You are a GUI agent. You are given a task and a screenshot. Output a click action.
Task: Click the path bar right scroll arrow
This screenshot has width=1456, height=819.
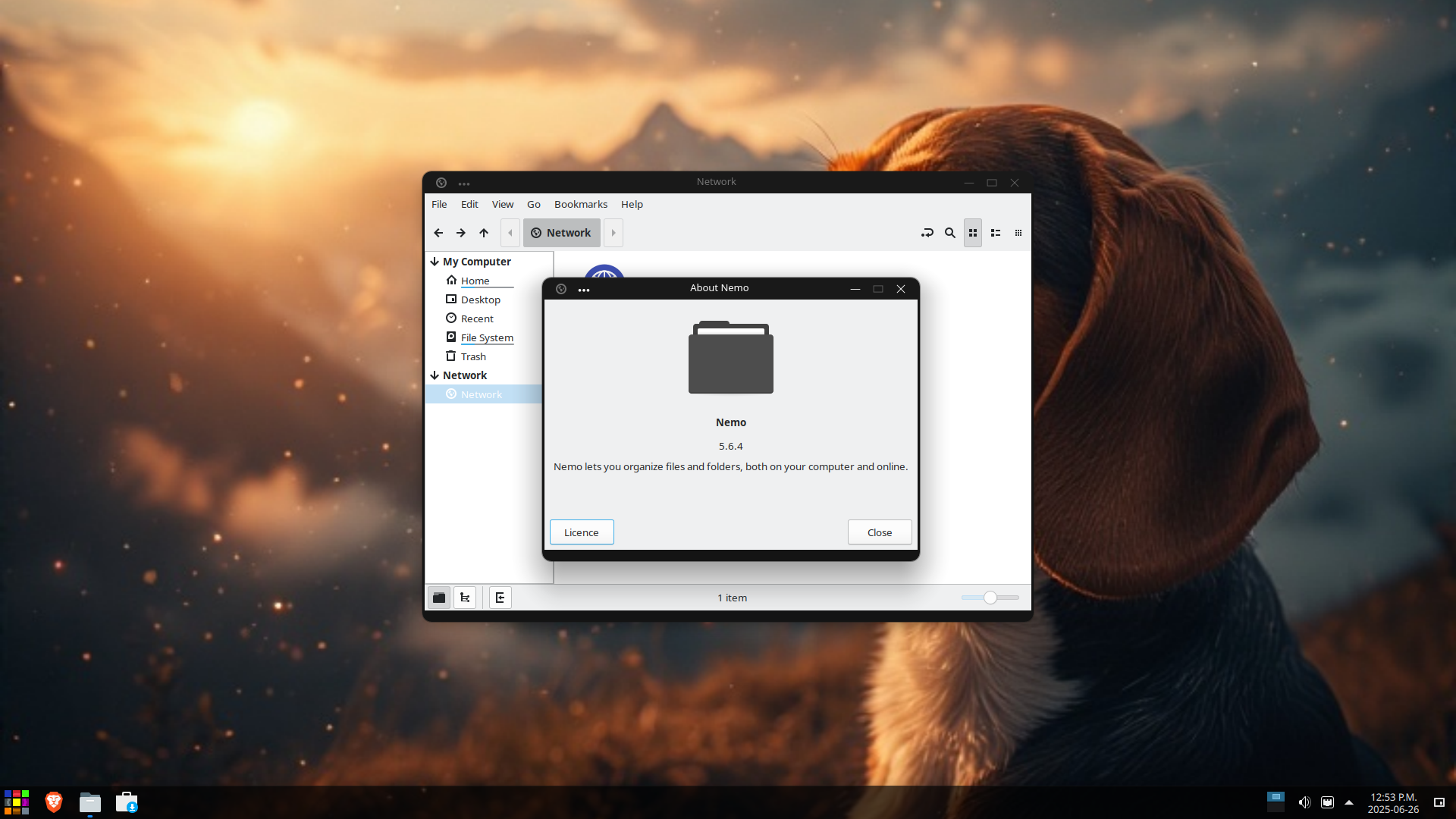coord(613,233)
